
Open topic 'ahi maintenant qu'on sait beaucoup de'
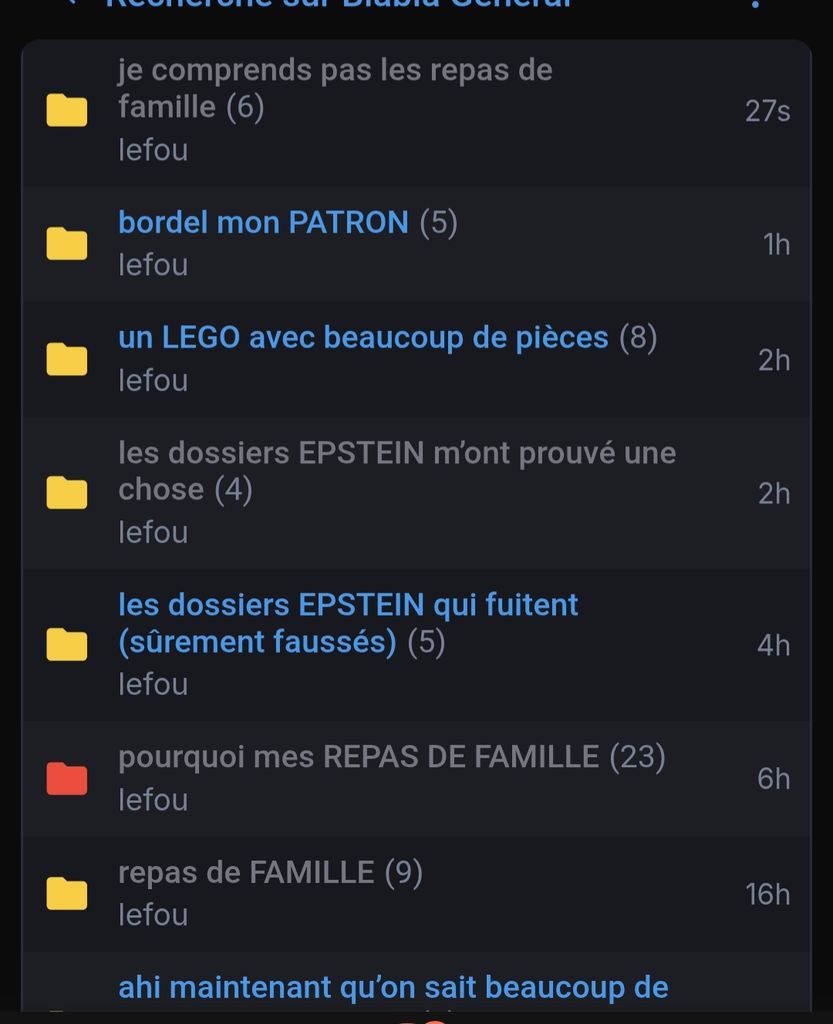pos(393,988)
